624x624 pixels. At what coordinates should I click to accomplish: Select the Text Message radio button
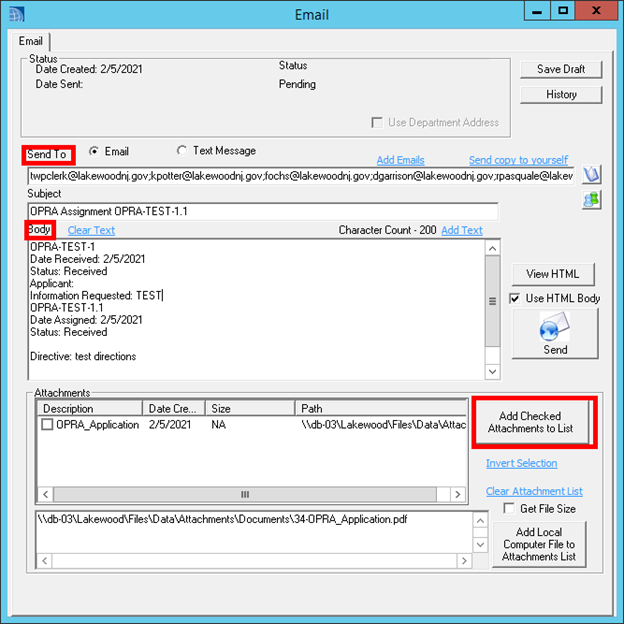(x=181, y=151)
